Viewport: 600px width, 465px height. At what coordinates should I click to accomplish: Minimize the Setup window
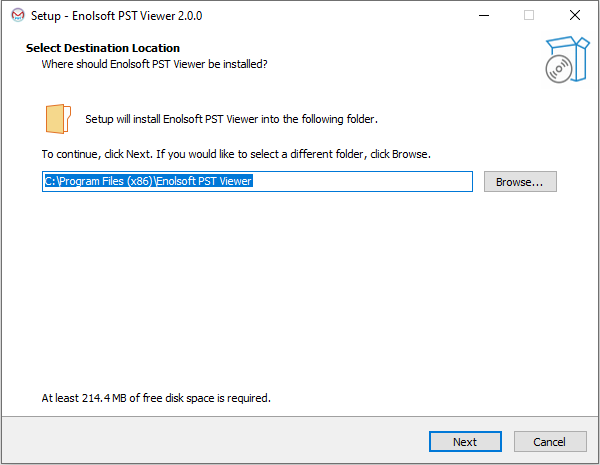point(484,16)
